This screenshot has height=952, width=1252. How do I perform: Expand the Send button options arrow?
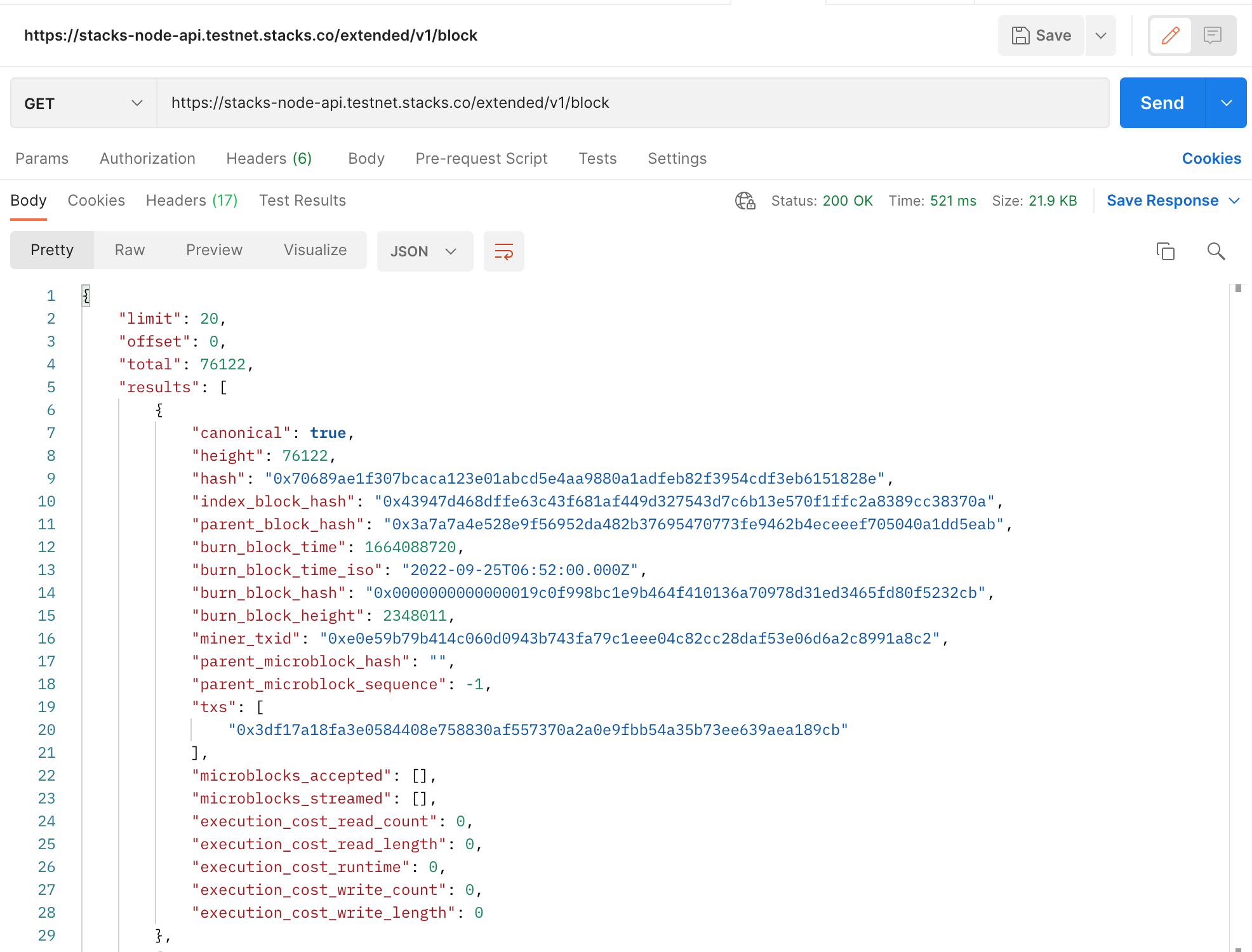1226,103
